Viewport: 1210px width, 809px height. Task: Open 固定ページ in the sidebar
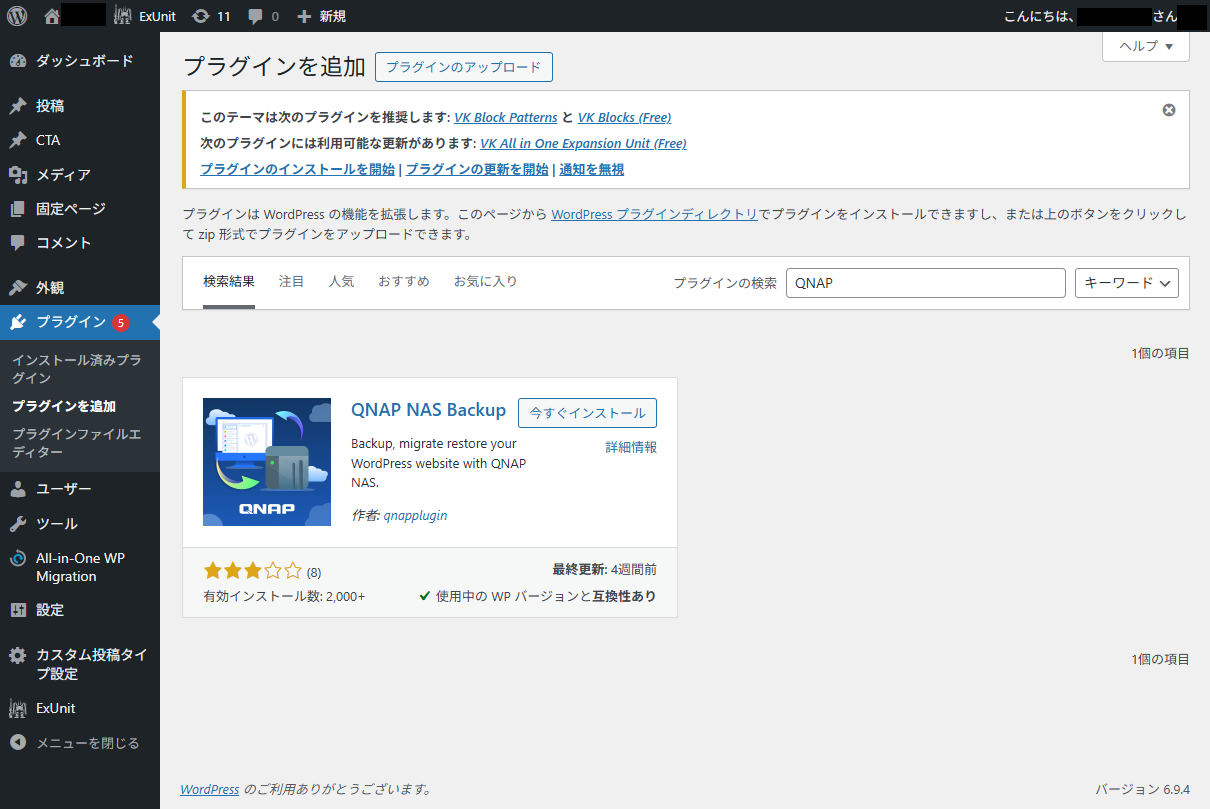pyautogui.click(x=80, y=209)
